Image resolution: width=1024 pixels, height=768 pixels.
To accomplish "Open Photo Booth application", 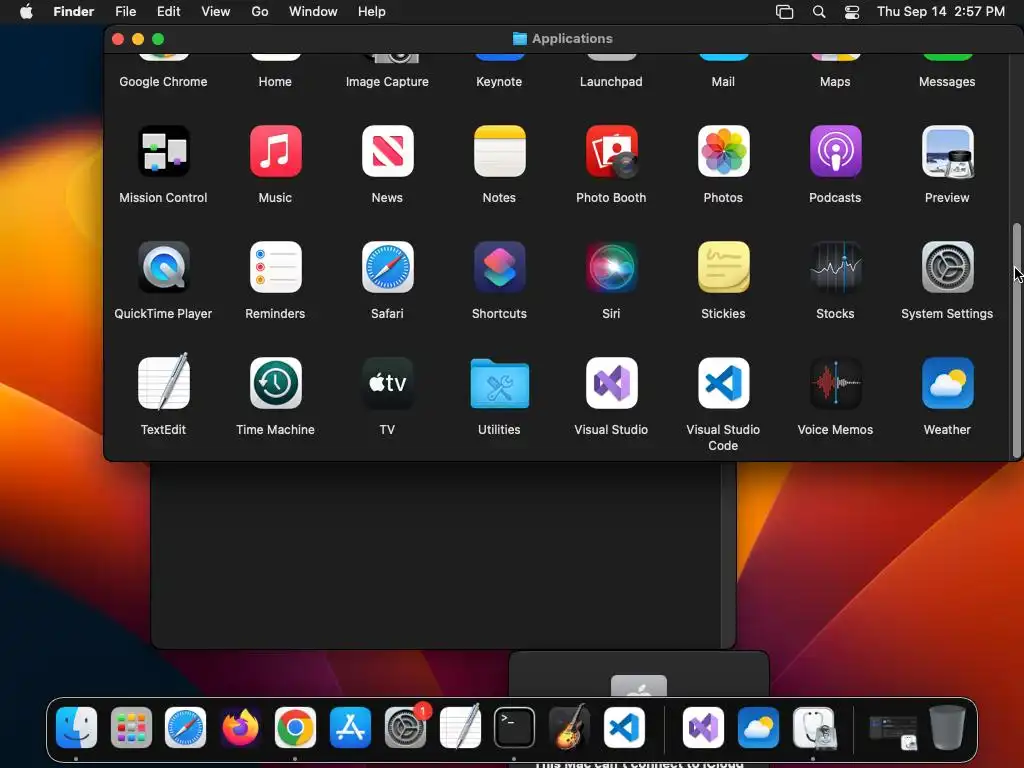I will (x=611, y=152).
